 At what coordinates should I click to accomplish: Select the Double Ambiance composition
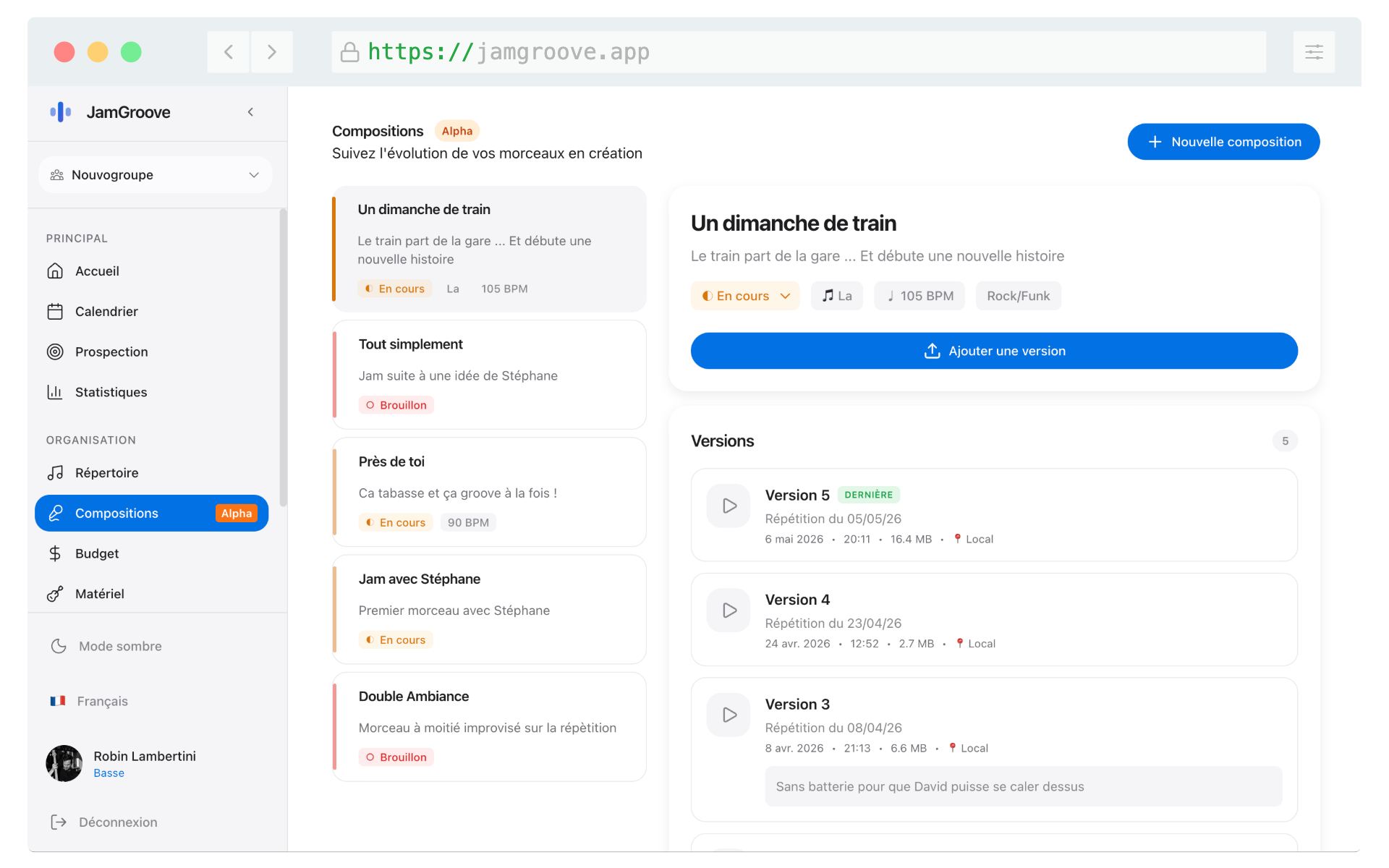pyautogui.click(x=489, y=727)
